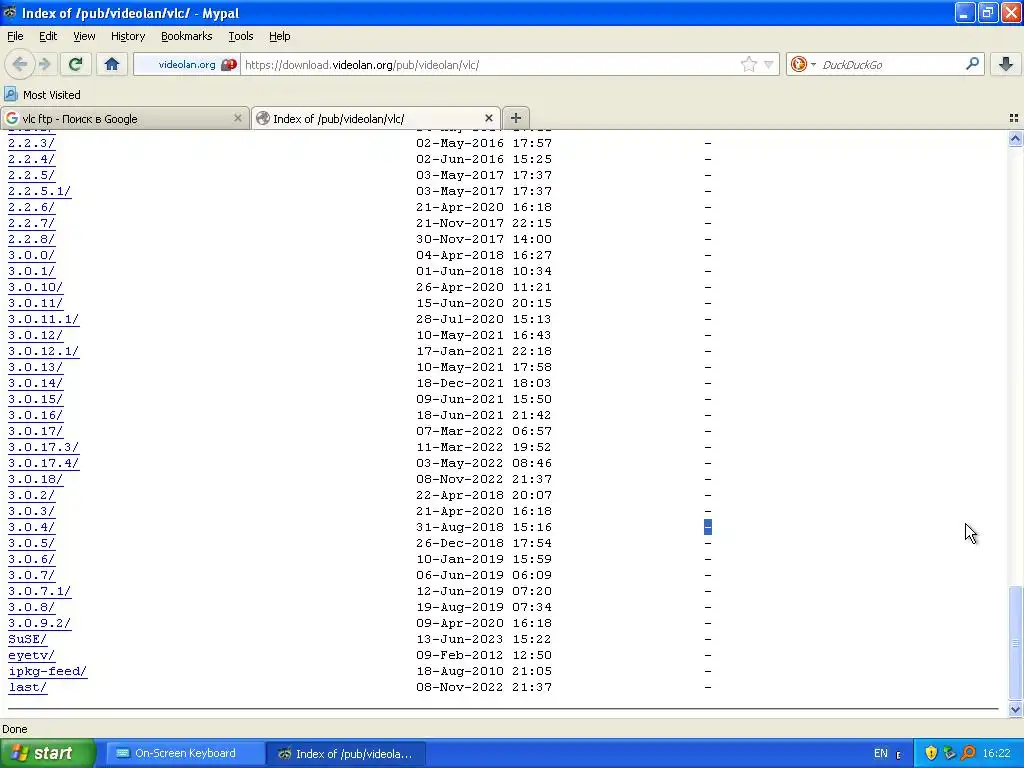
Task: Click the EN language indicator
Action: click(x=880, y=754)
